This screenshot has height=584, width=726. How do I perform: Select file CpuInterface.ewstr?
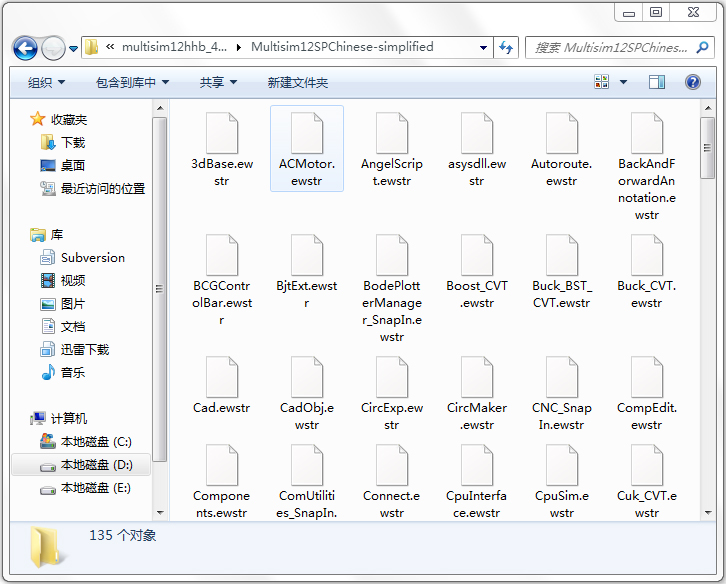(477, 481)
